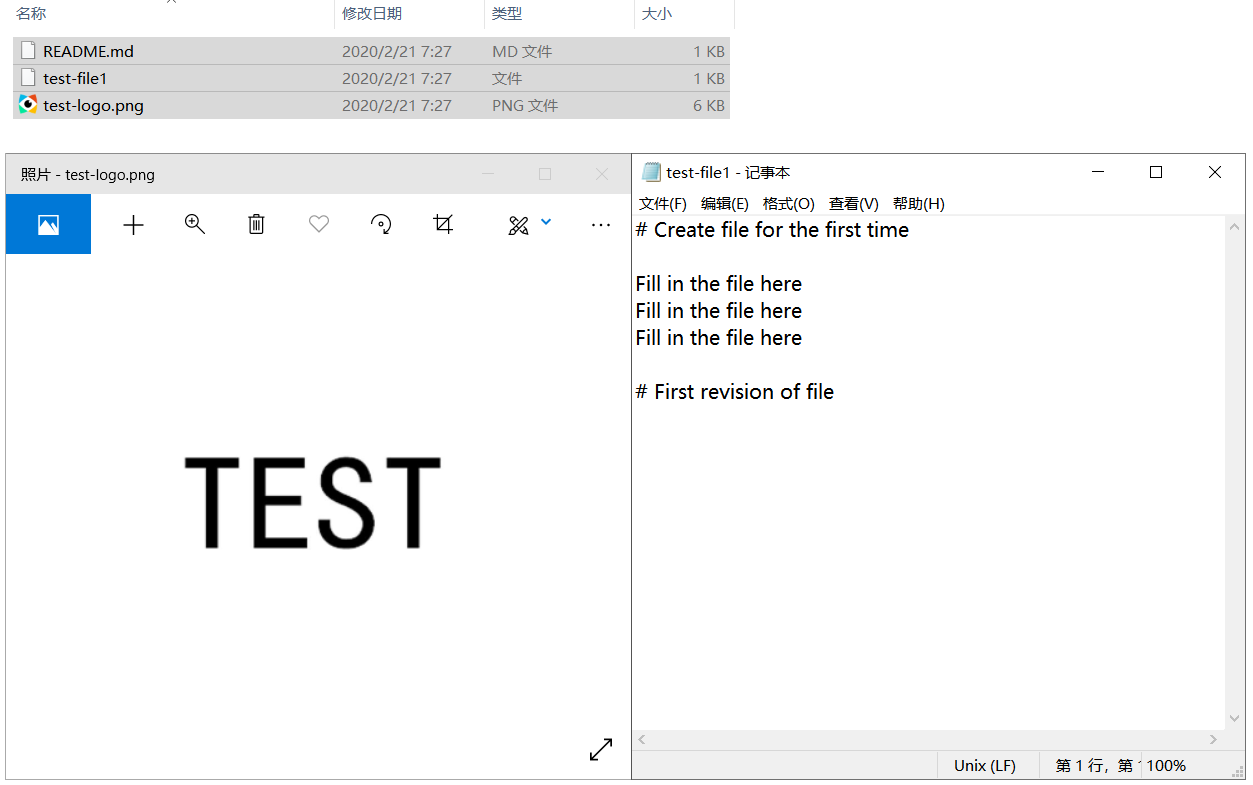Screen dimensions: 1253x785
Task: Select the README.md file in list
Action: [88, 52]
